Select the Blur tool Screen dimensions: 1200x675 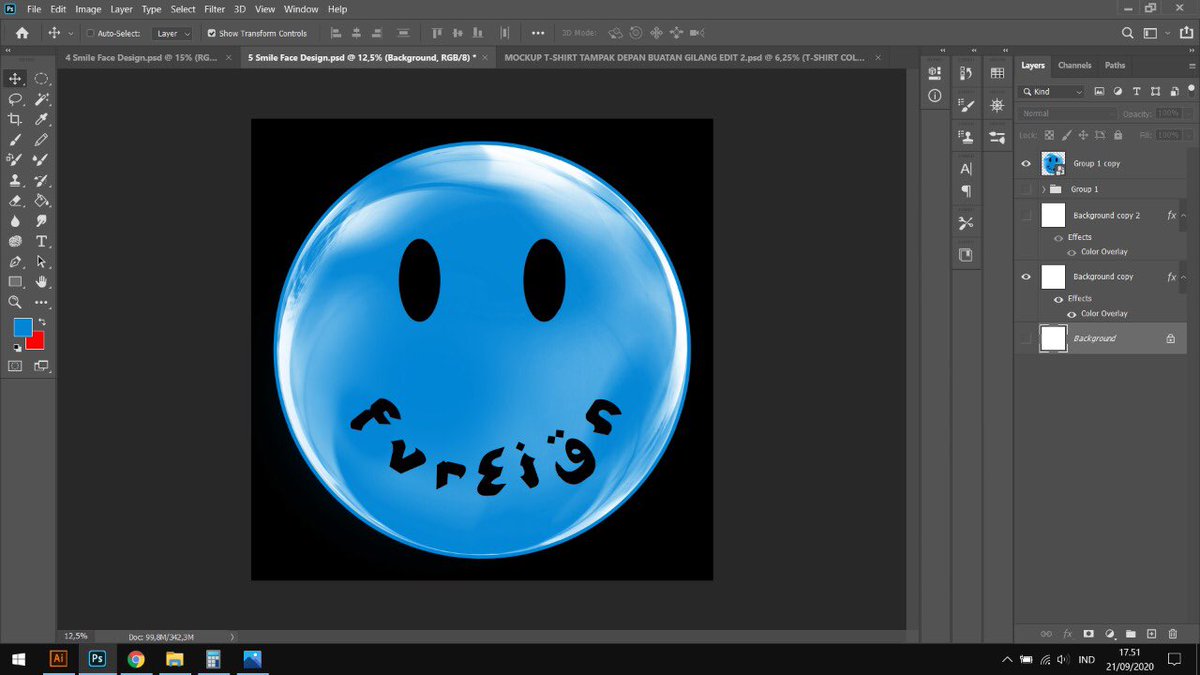[x=15, y=221]
